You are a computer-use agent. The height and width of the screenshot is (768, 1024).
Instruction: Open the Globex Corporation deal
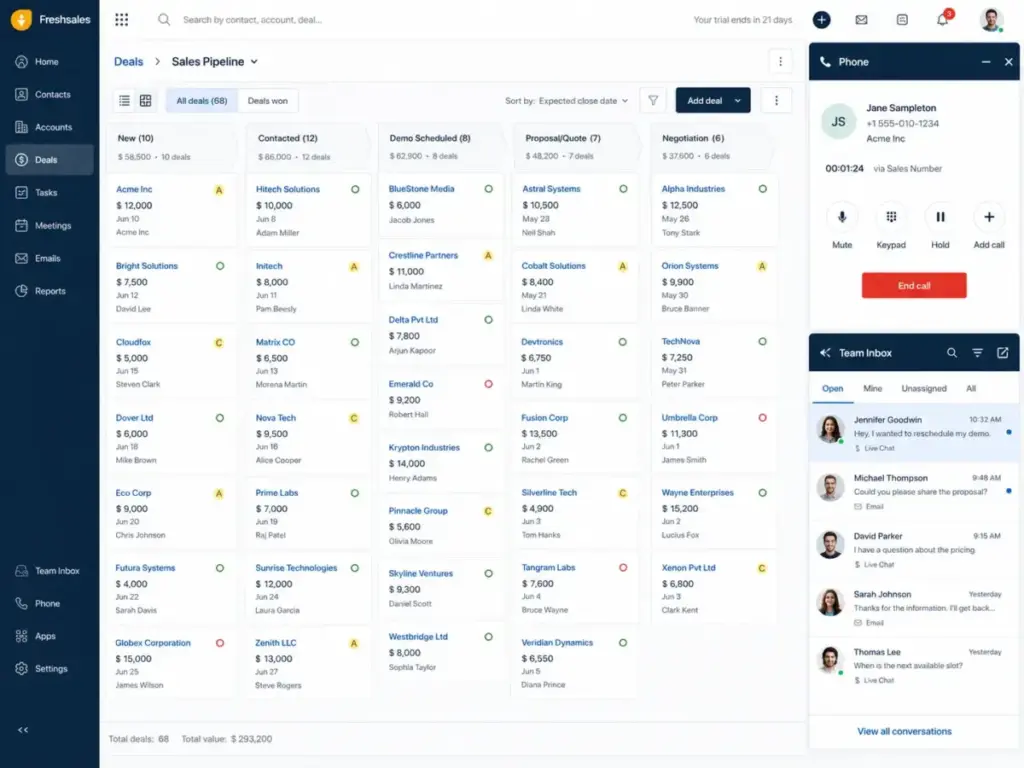coord(153,643)
